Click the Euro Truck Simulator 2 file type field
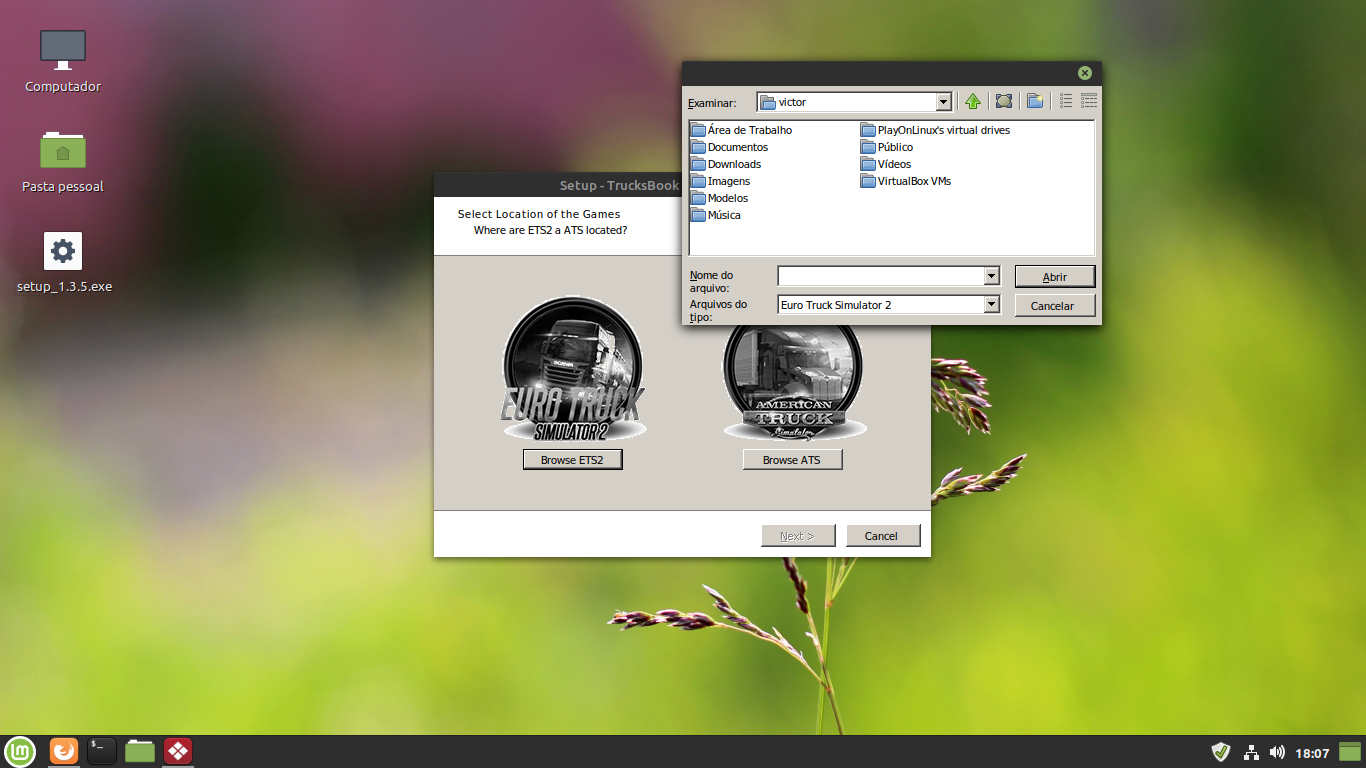Image resolution: width=1366 pixels, height=768 pixels. coord(881,305)
